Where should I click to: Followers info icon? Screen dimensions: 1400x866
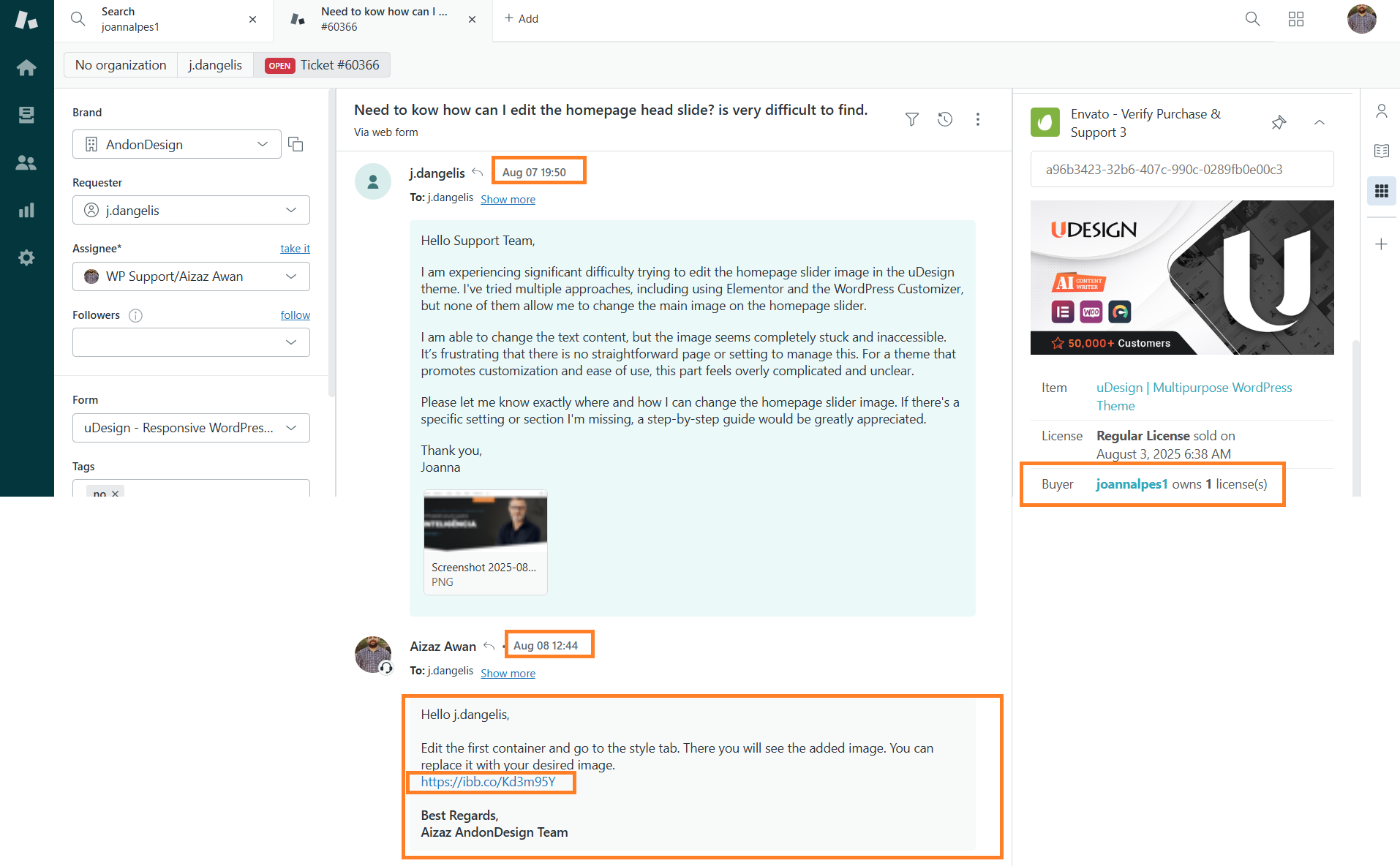click(x=135, y=315)
